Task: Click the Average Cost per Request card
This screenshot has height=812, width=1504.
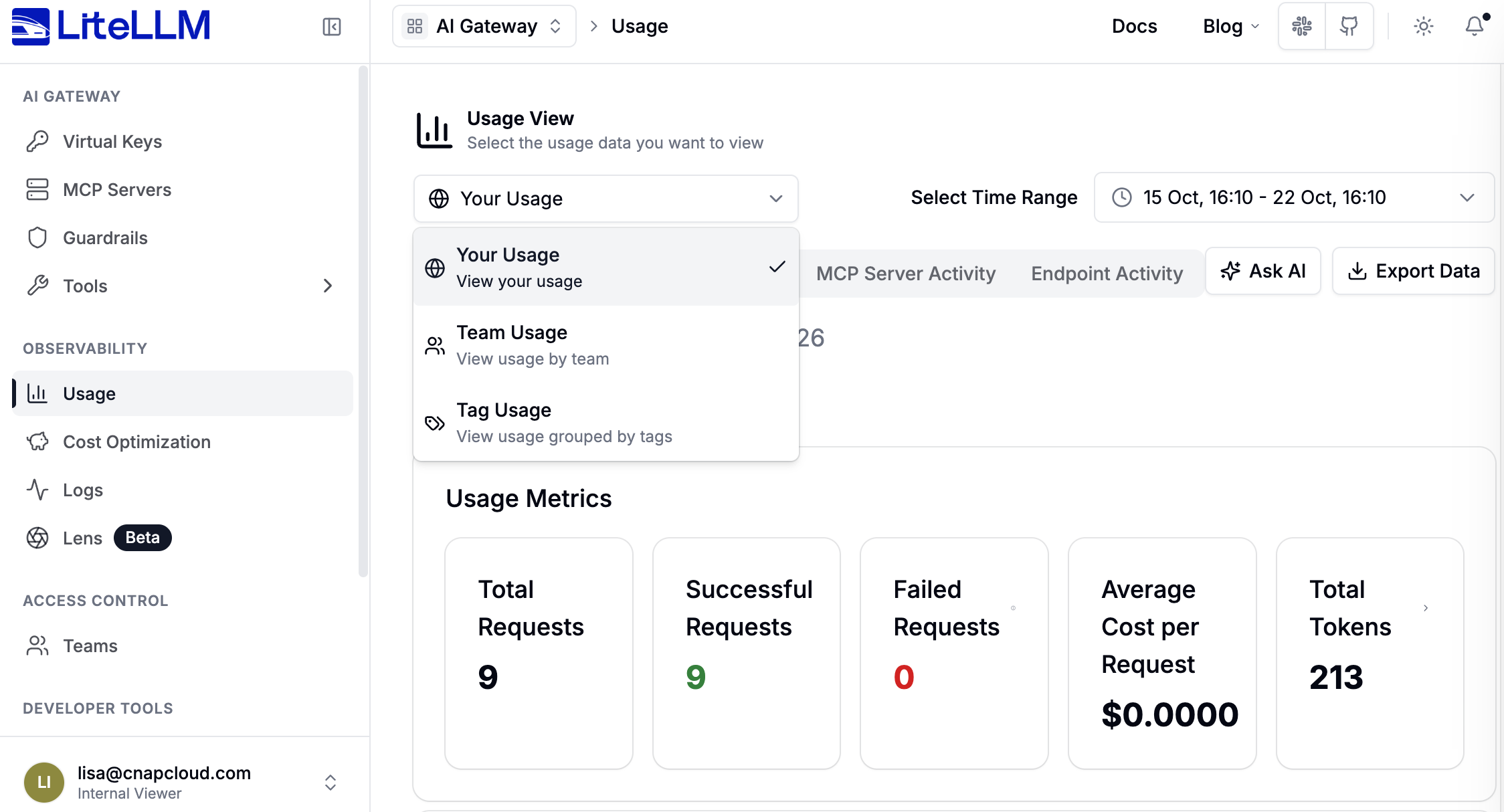Action: pyautogui.click(x=1162, y=653)
